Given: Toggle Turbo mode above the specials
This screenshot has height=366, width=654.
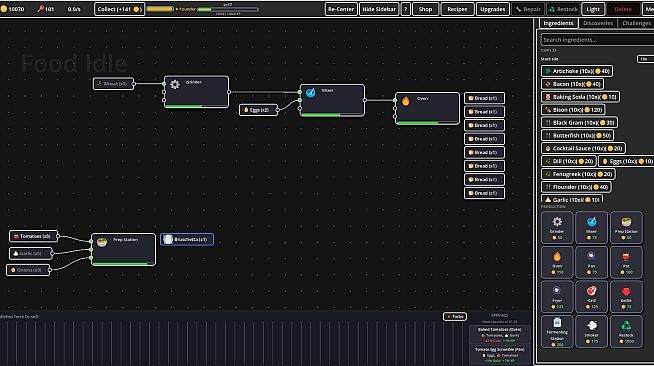Looking at the screenshot, I should point(455,316).
